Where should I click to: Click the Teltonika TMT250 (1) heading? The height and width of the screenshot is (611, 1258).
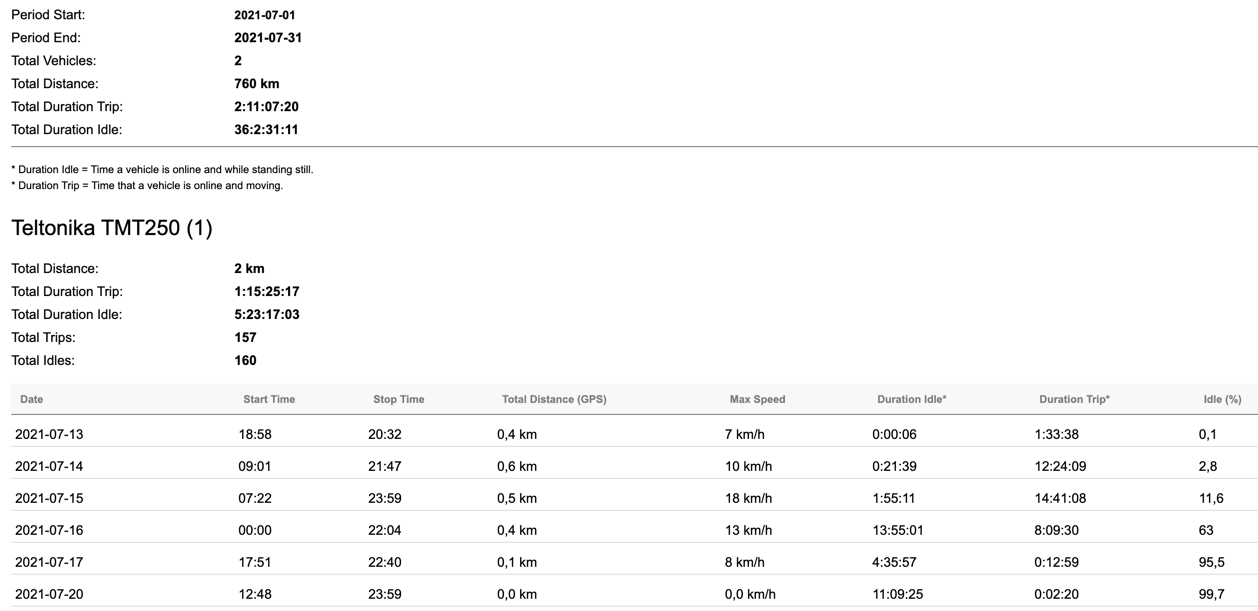[x=112, y=228]
